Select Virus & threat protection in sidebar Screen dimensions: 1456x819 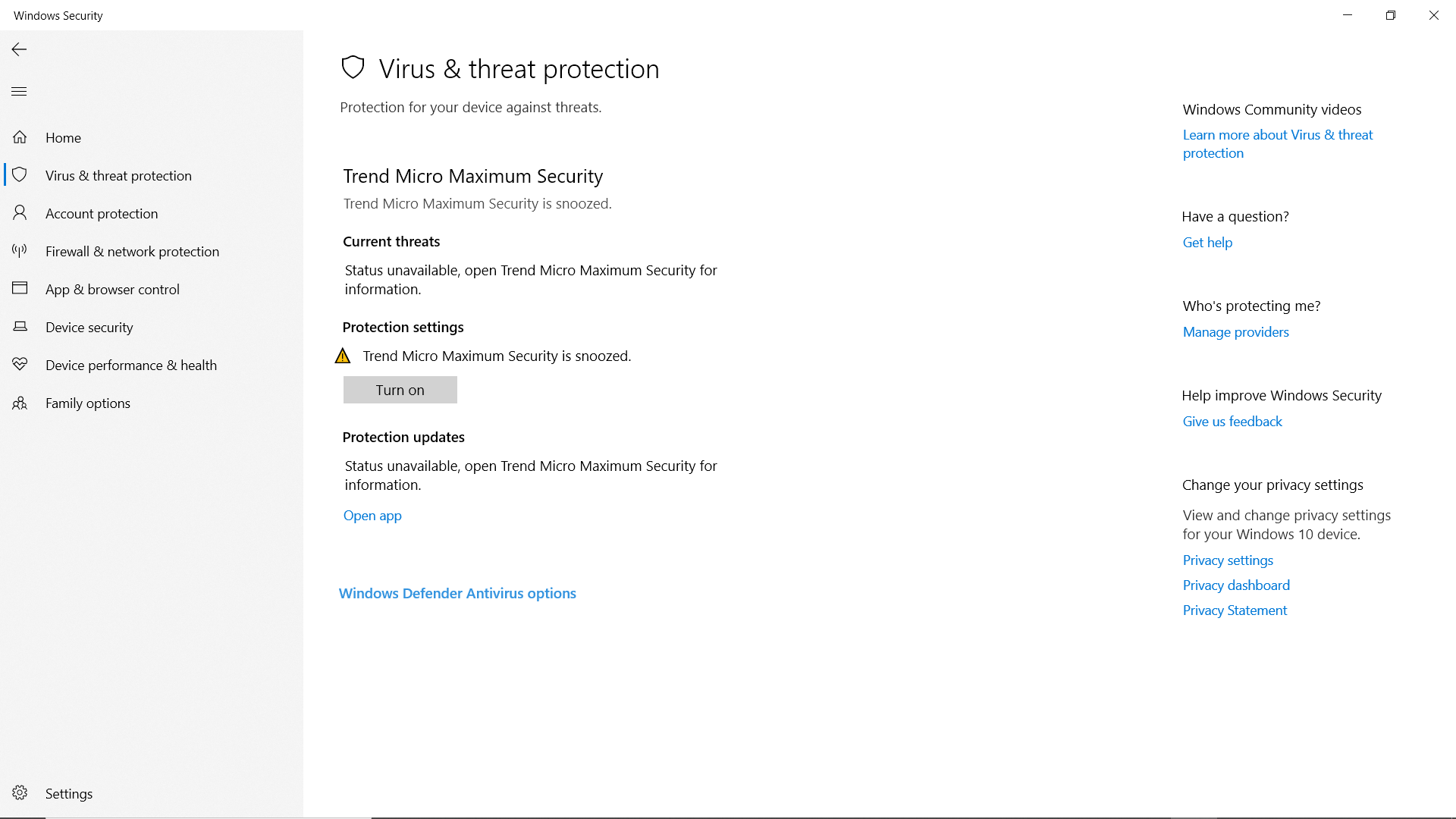(x=118, y=175)
